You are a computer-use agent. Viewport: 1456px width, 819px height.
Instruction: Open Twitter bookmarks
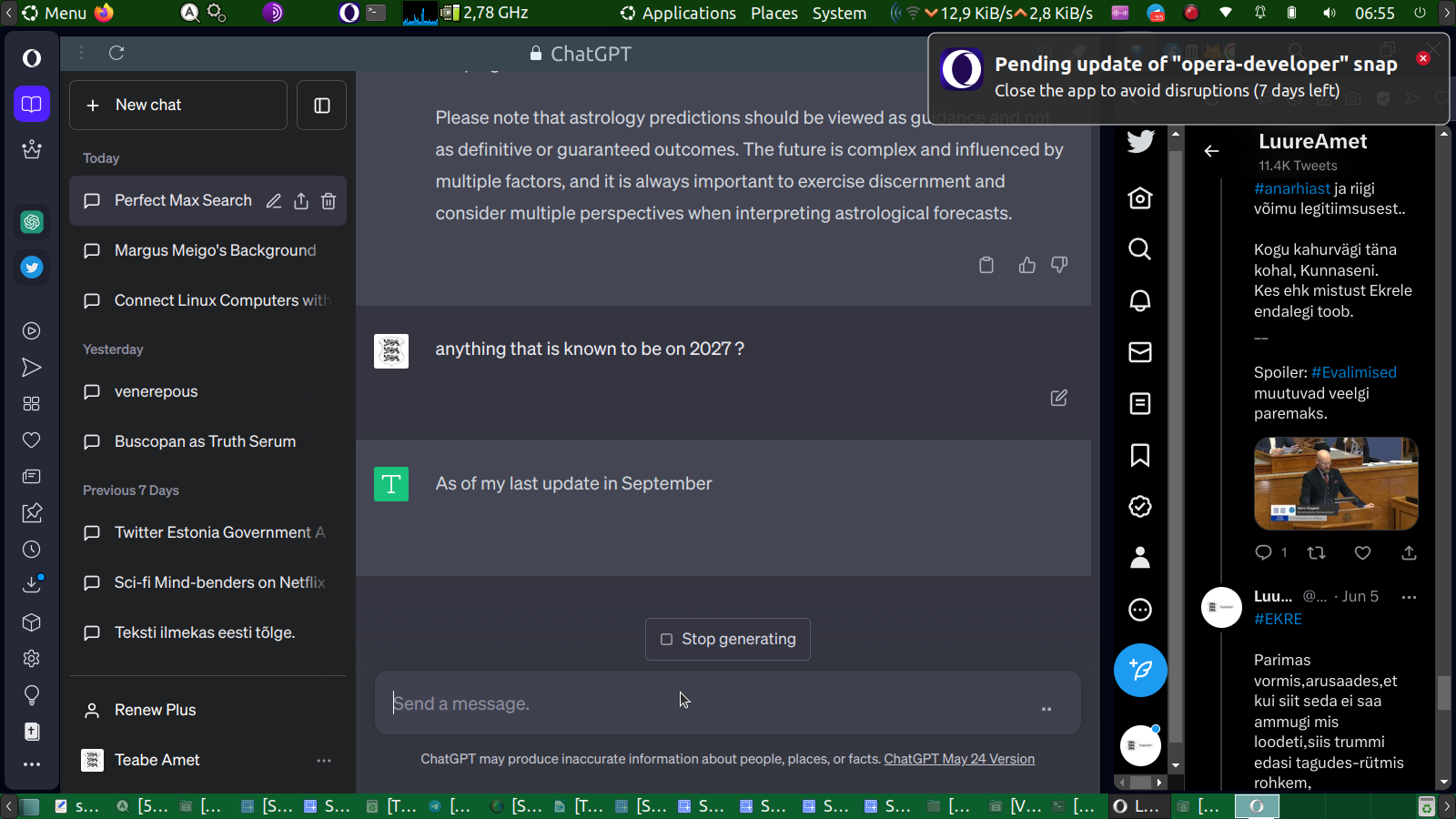pyautogui.click(x=1140, y=455)
